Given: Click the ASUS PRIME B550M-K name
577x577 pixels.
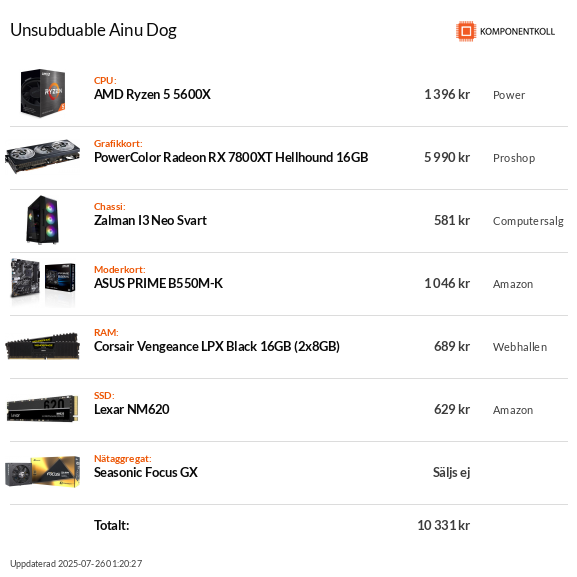Looking at the screenshot, I should 158,283.
